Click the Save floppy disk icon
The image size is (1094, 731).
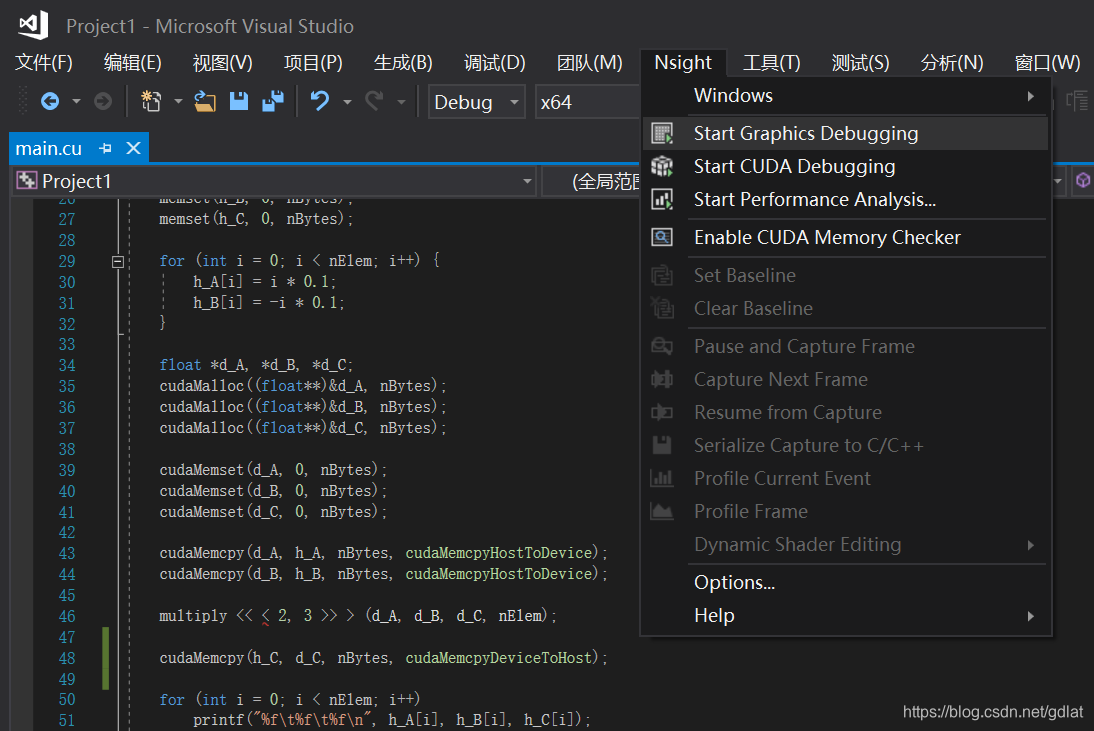[x=239, y=102]
